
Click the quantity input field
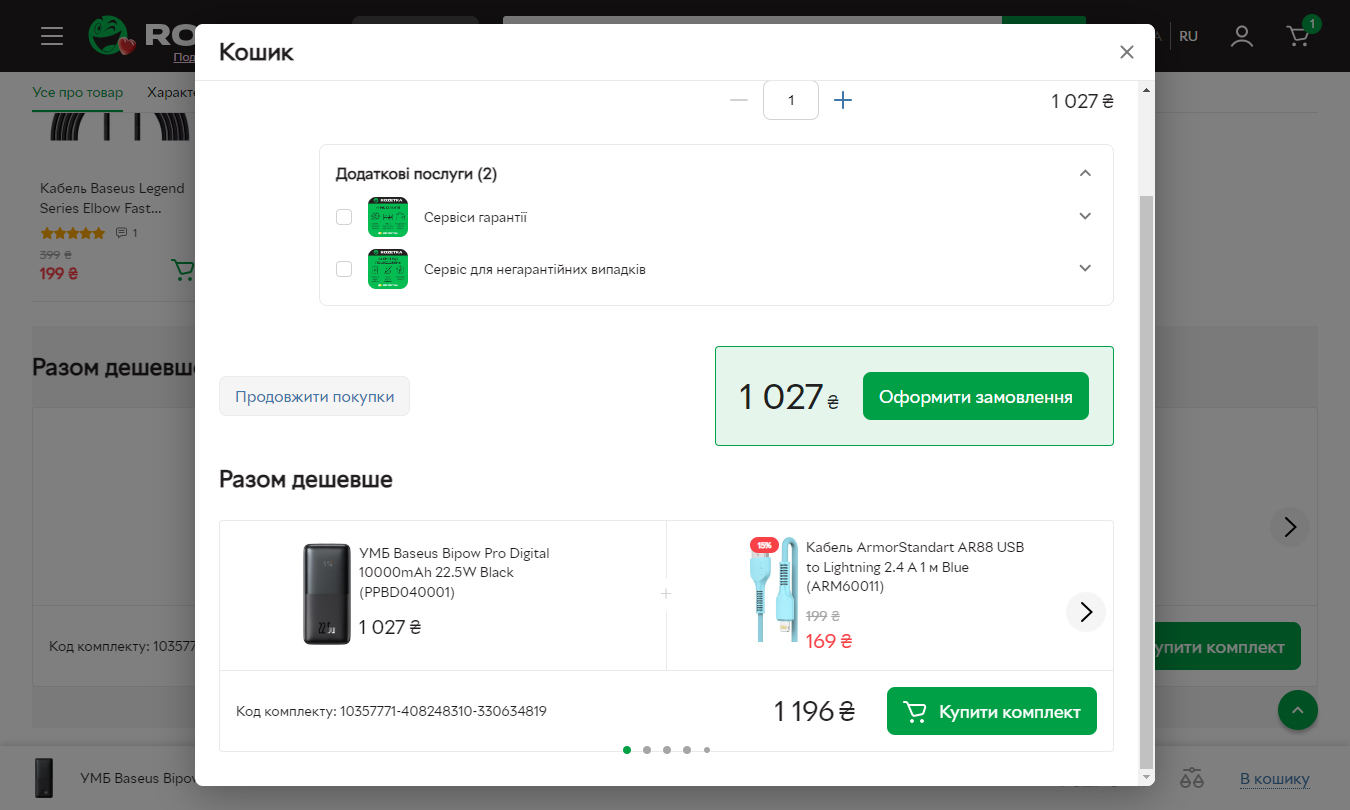pos(791,100)
